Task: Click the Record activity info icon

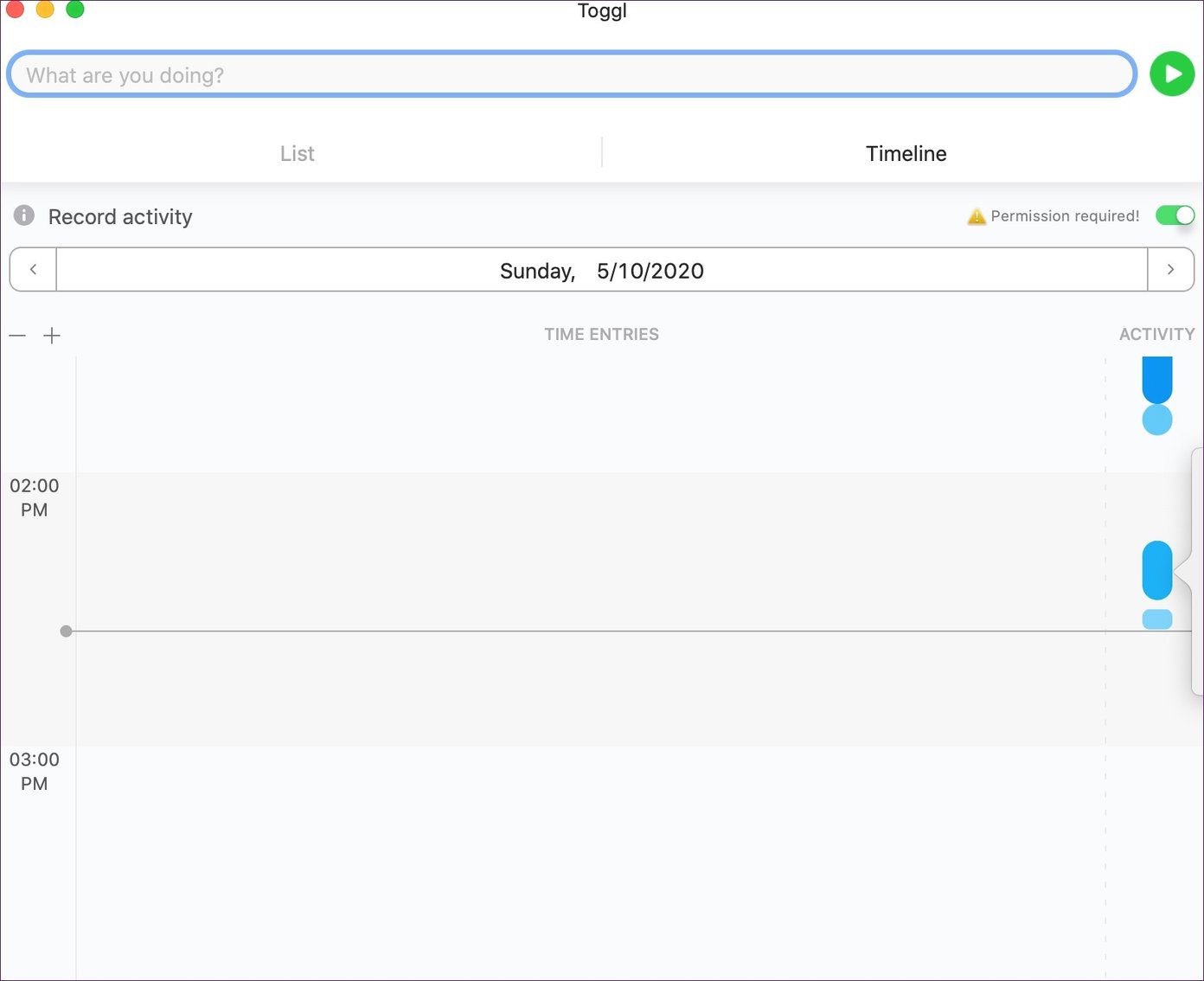Action: 24,215
